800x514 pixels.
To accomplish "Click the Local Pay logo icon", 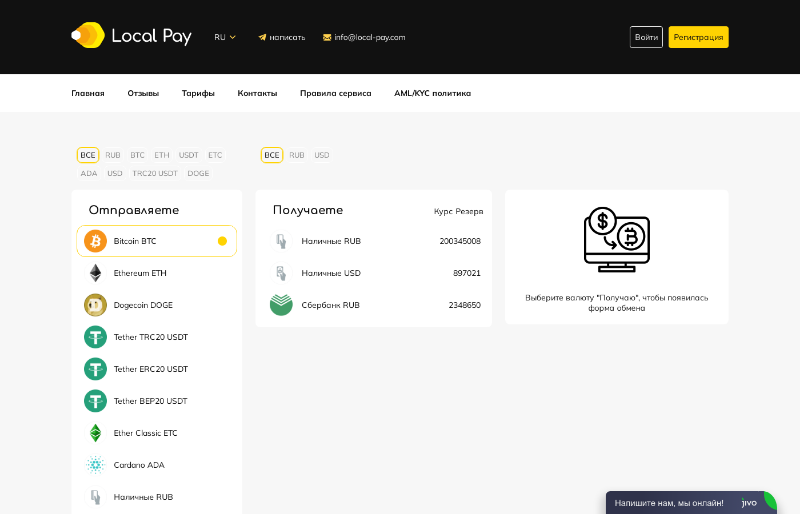I will (88, 36).
